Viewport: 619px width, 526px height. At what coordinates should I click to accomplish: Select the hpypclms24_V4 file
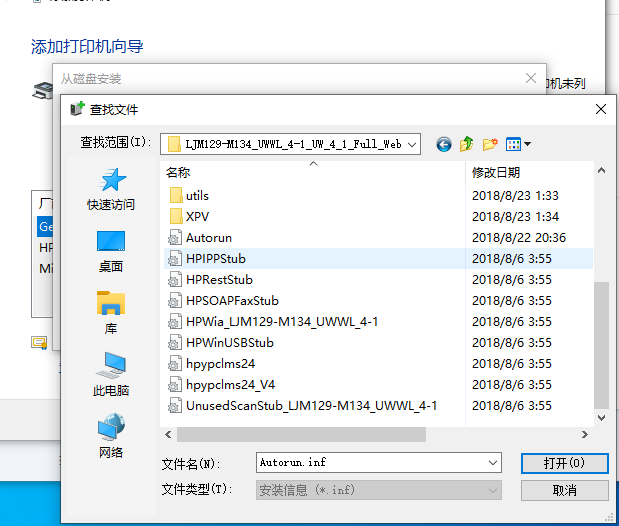230,384
